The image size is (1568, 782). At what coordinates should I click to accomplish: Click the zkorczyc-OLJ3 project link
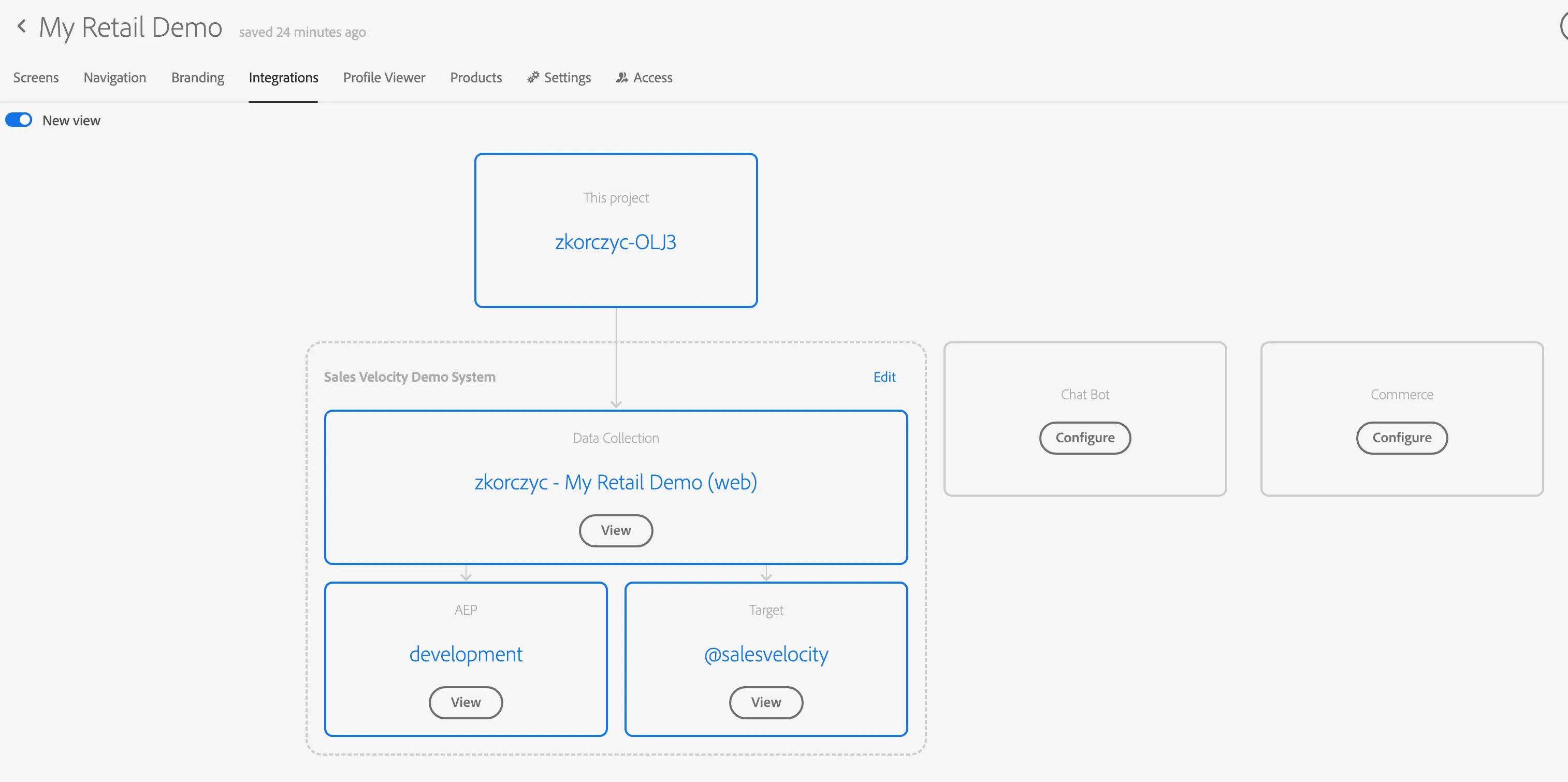[x=615, y=242]
